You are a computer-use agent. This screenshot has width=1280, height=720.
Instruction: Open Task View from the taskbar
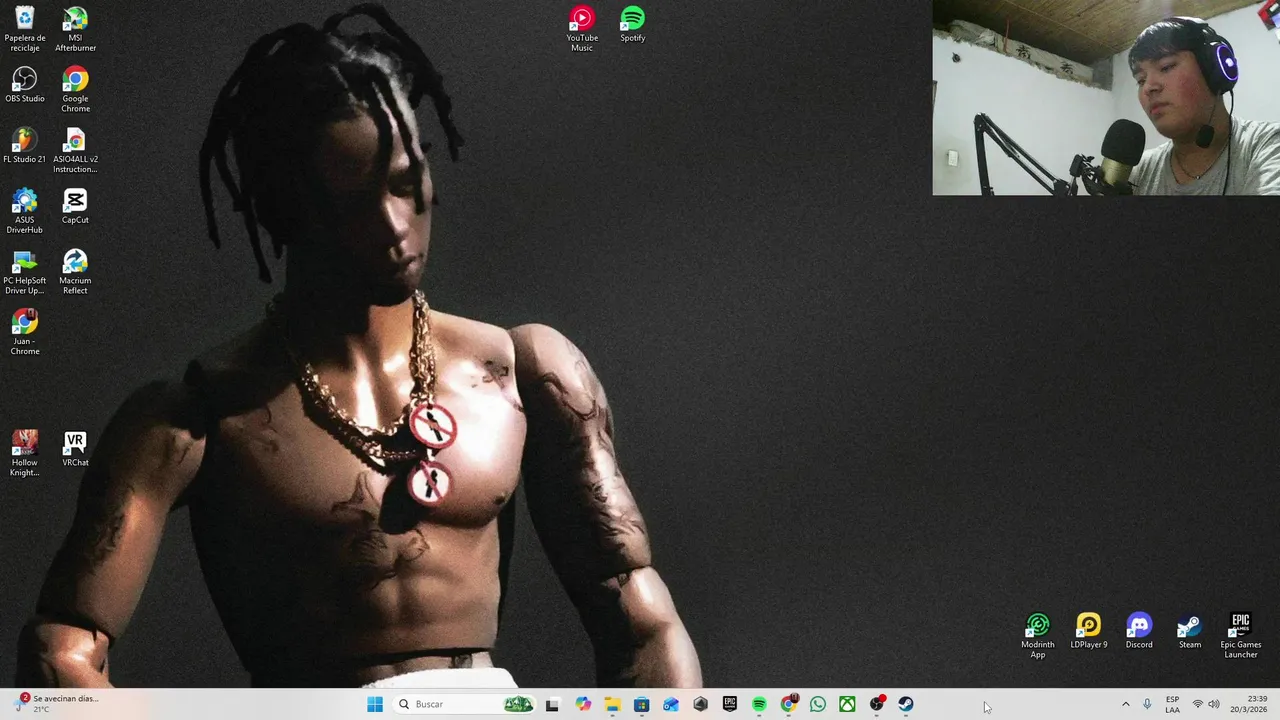click(x=552, y=704)
